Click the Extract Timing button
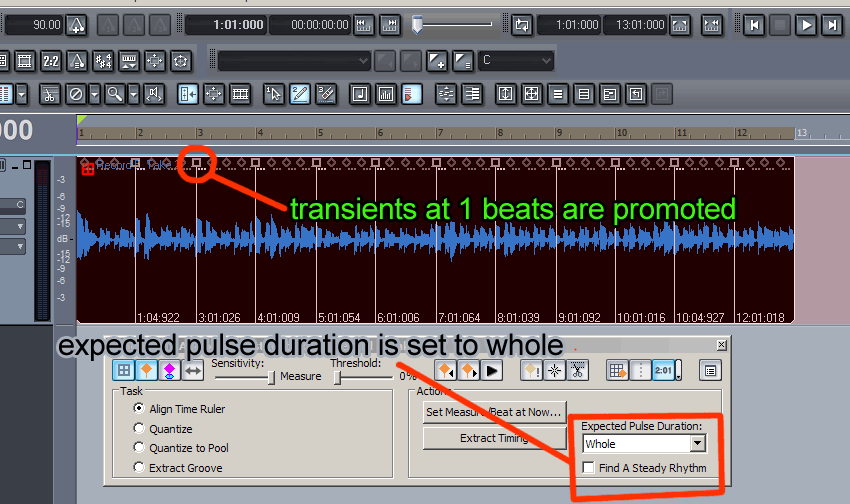Screen dimensions: 850x504 (x=493, y=438)
